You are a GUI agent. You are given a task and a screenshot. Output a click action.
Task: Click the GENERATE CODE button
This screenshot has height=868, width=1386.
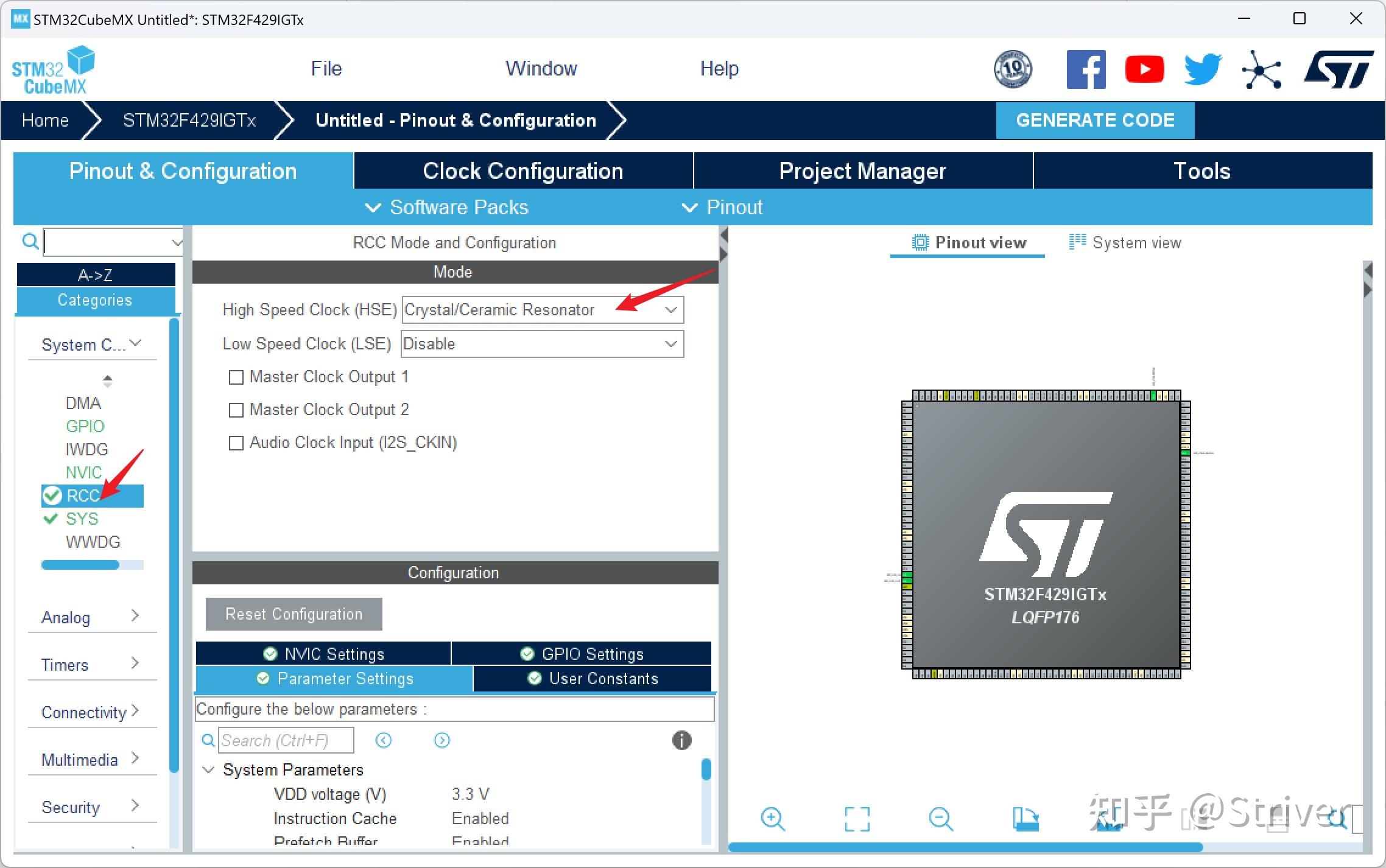coord(1097,119)
